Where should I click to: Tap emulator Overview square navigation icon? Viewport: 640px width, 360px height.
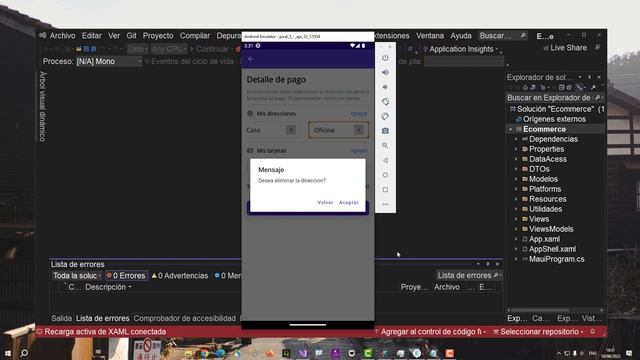click(385, 190)
